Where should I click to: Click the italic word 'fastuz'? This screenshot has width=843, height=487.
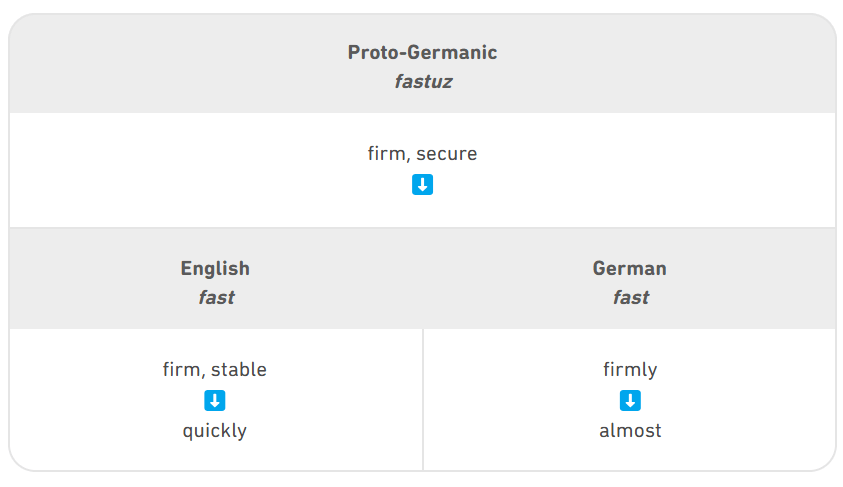coord(424,82)
